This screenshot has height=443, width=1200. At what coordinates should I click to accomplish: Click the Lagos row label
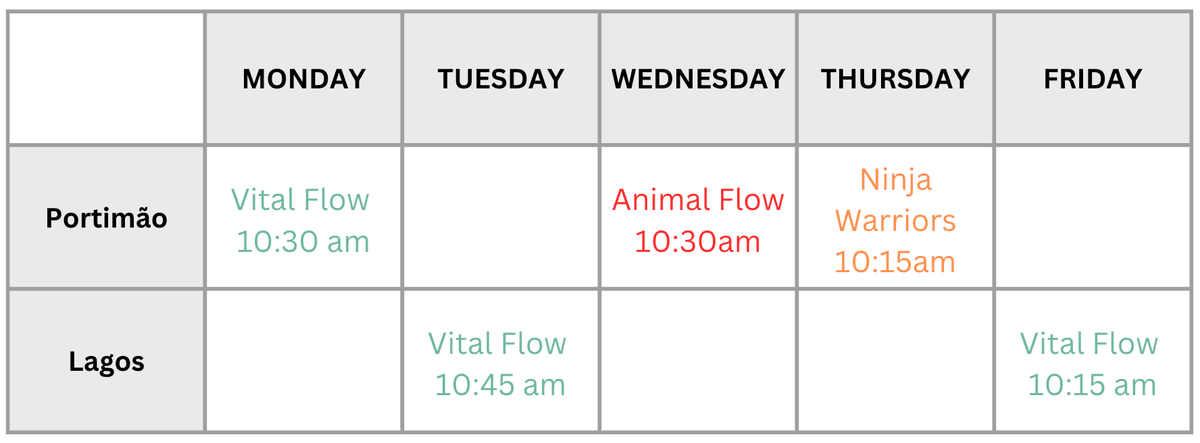click(x=106, y=361)
